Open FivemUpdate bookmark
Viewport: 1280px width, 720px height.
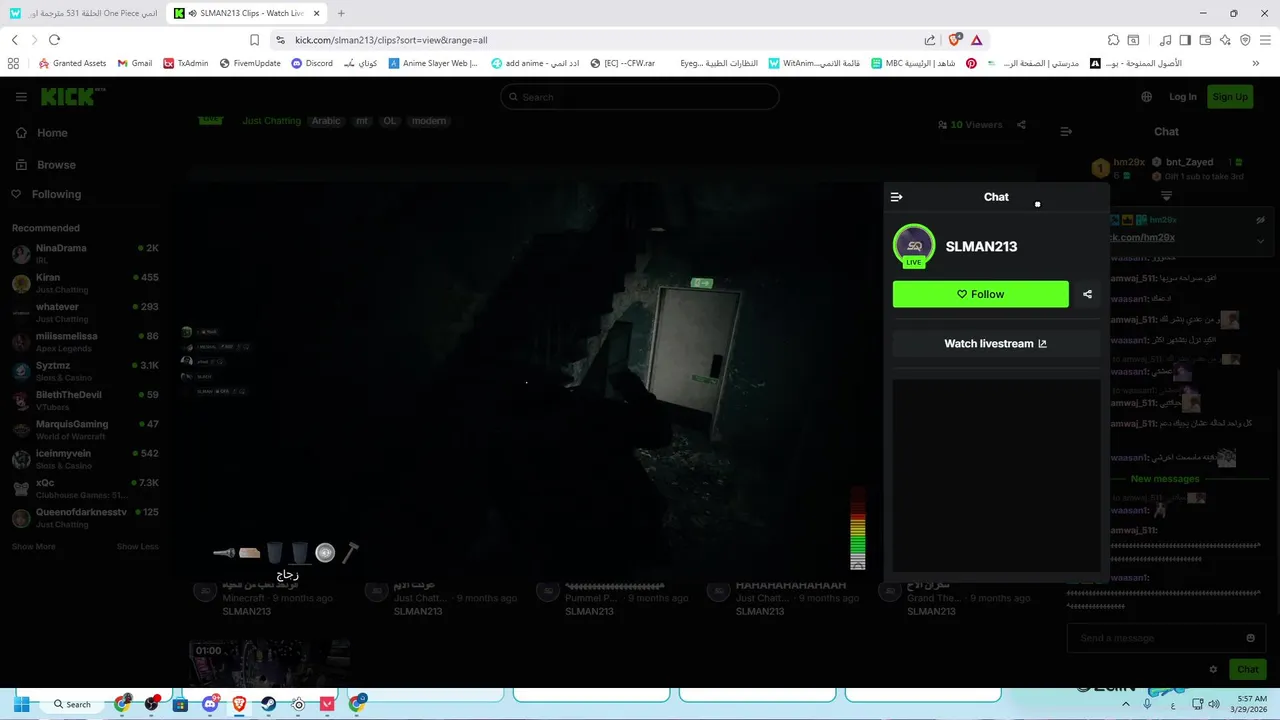pos(250,63)
